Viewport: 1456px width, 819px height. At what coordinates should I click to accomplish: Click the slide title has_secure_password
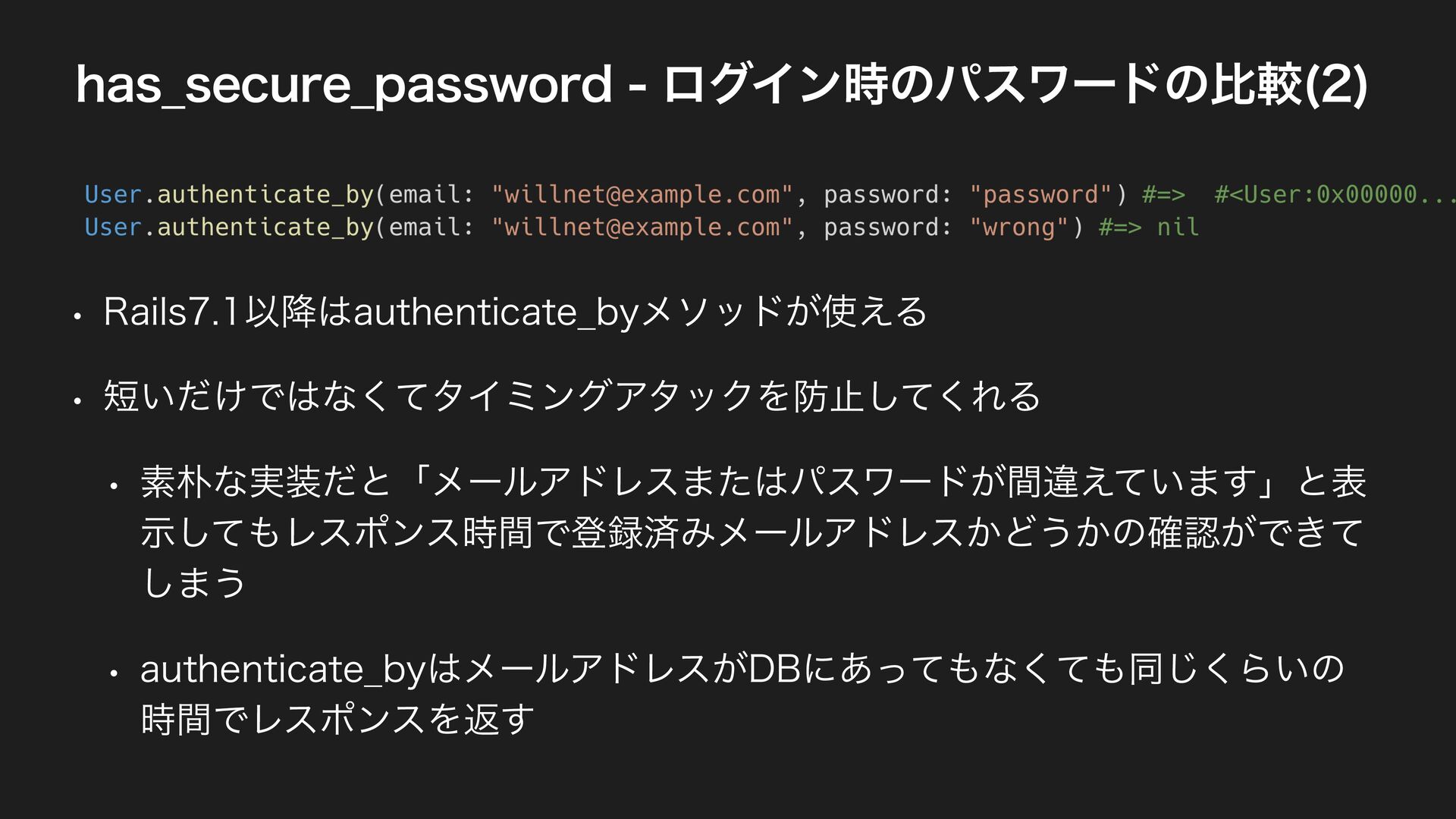(344, 85)
